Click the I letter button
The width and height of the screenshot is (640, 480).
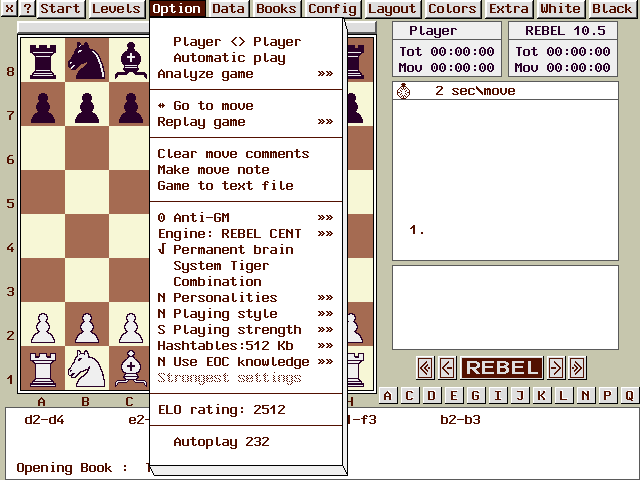pos(498,396)
